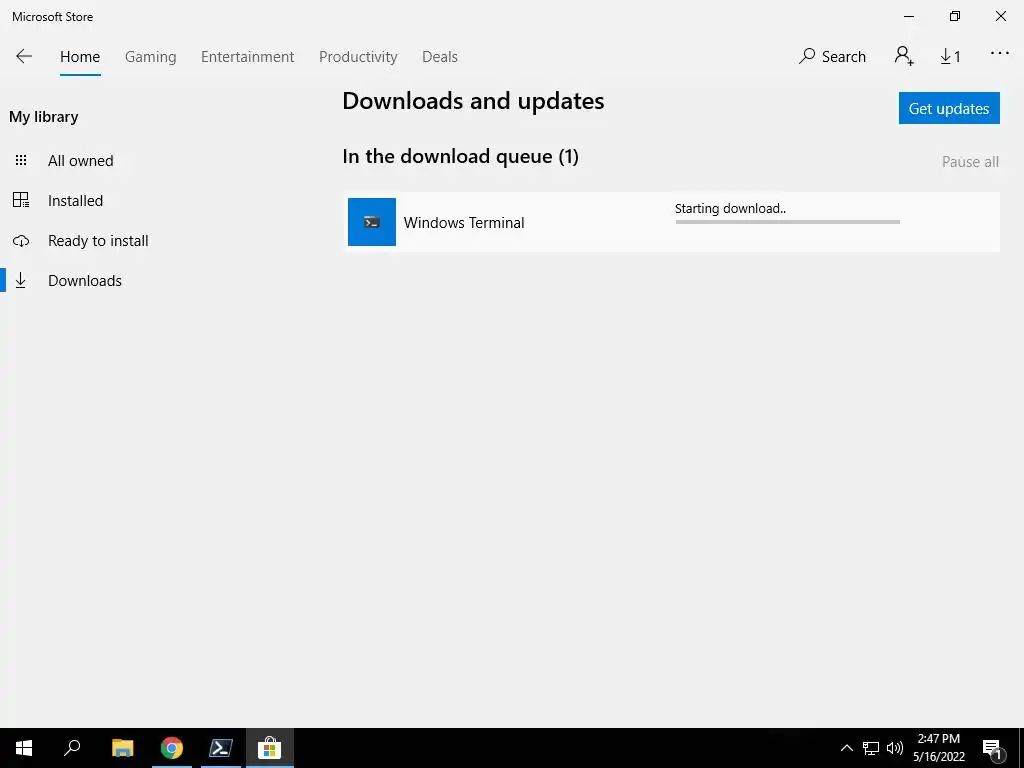Click the network tray icon

(x=871, y=748)
